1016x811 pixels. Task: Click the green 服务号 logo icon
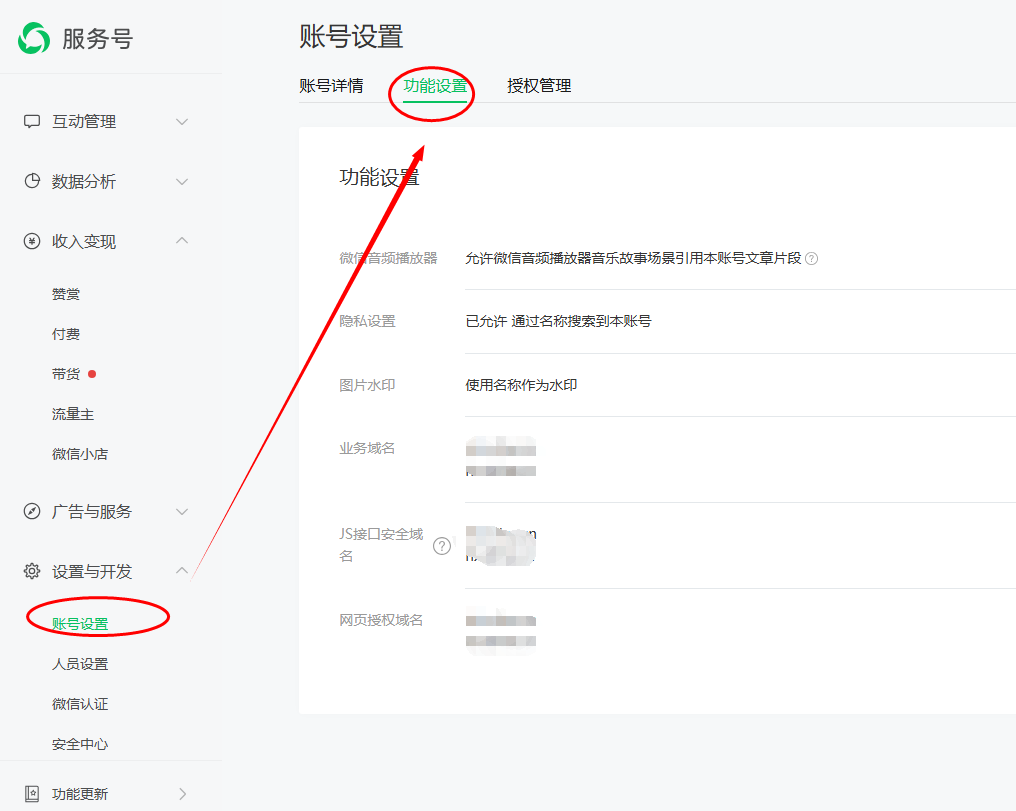pos(34,38)
